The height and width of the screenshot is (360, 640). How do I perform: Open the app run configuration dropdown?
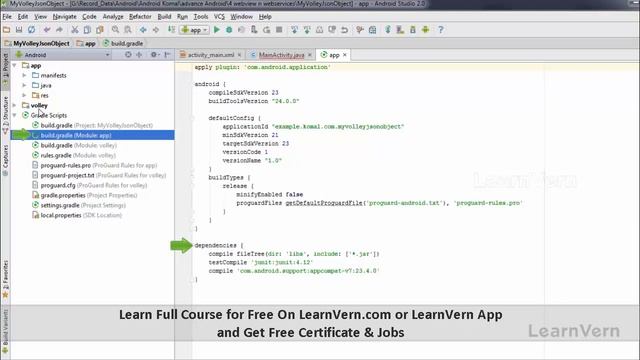pos(195,30)
